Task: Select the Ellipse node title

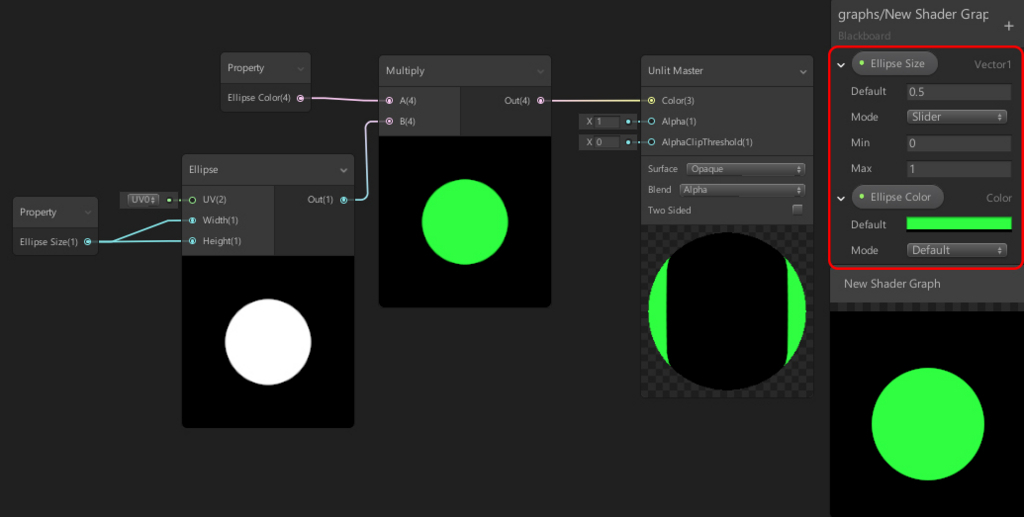Action: 203,170
